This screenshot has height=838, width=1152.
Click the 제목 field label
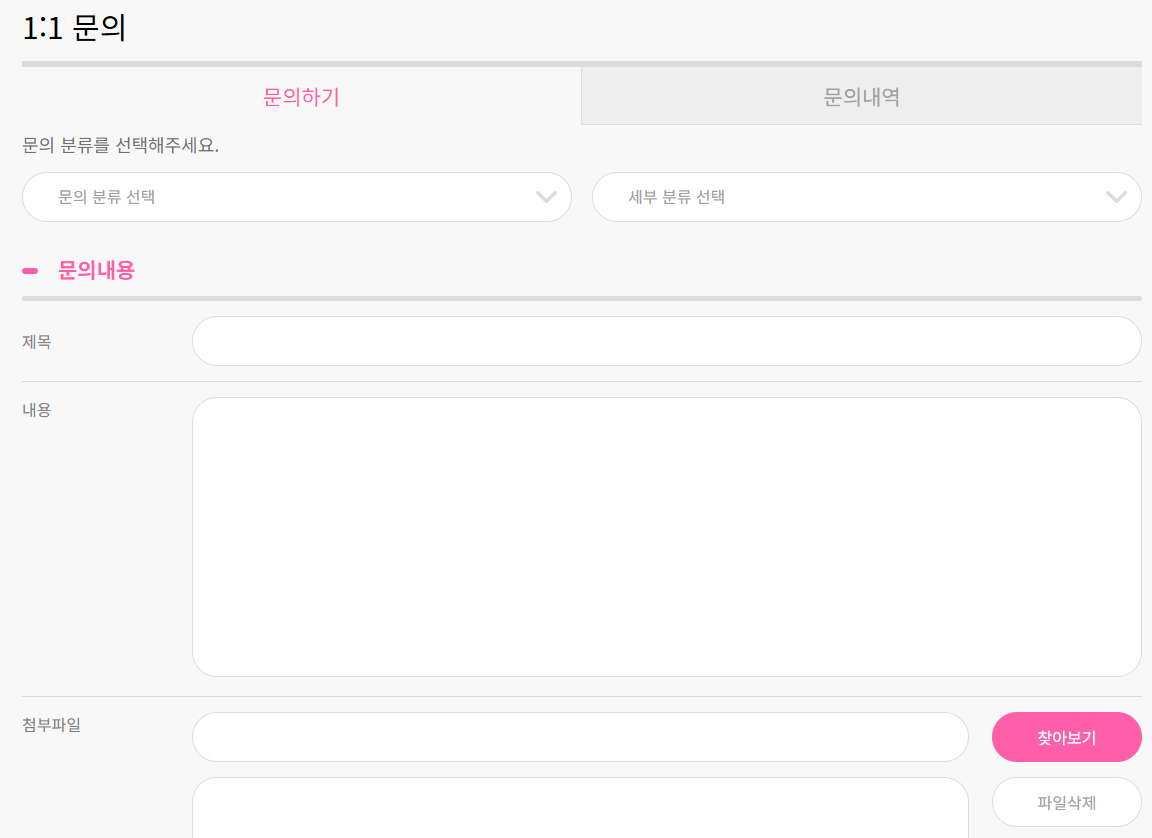coord(37,342)
